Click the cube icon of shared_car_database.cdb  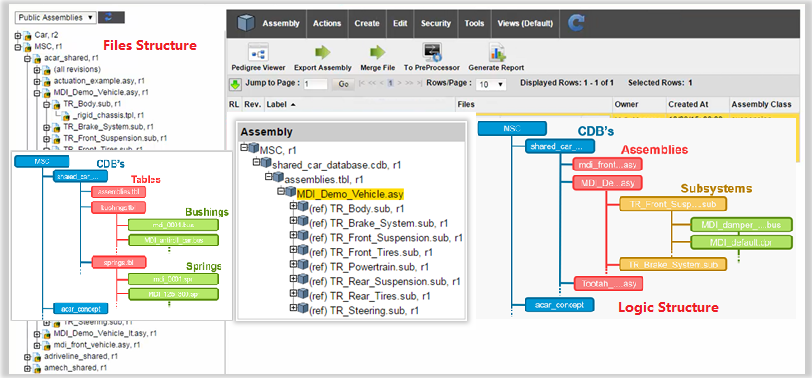pyautogui.click(x=267, y=163)
